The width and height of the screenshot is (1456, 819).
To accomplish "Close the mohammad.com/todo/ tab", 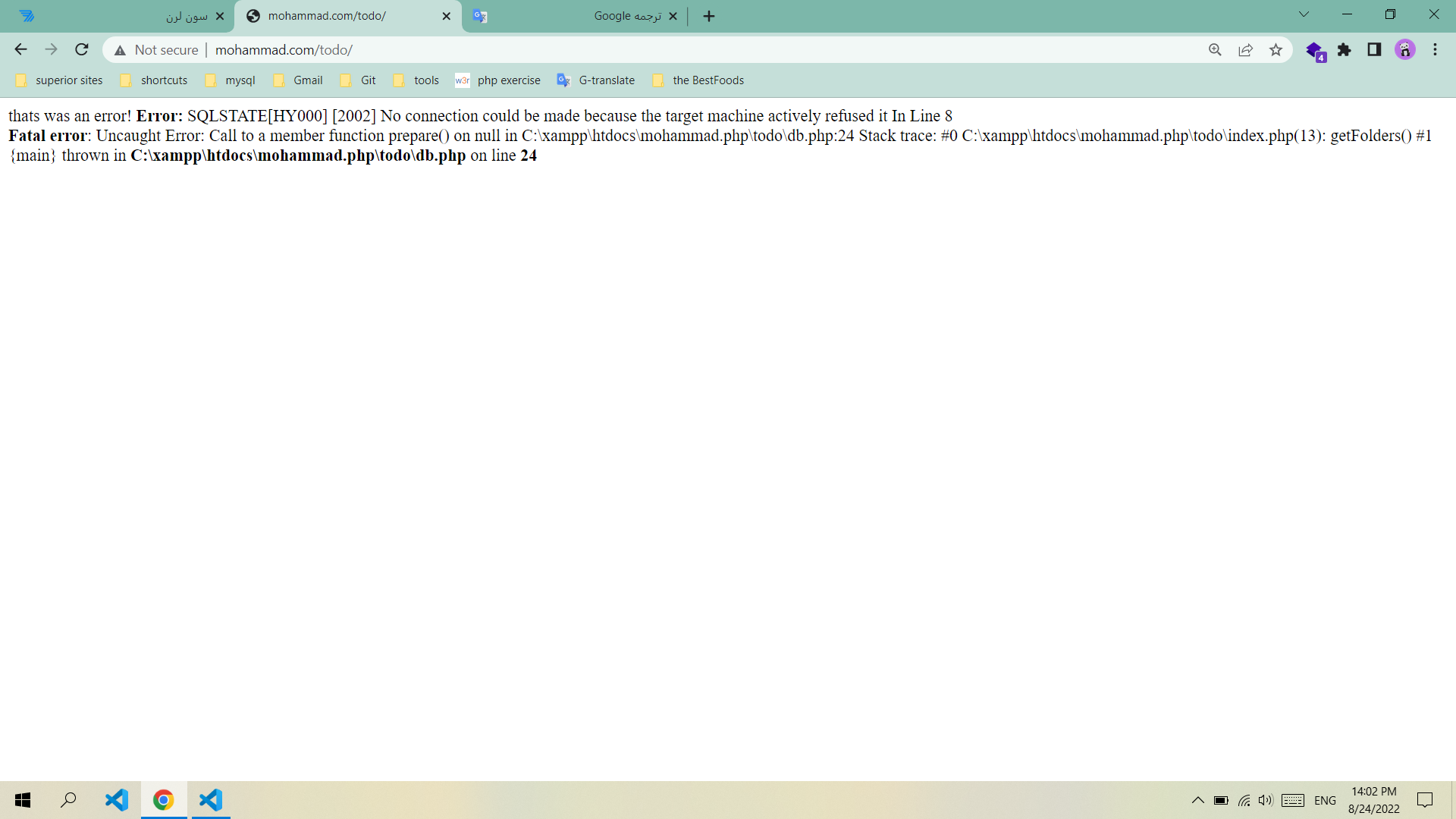I will point(447,16).
